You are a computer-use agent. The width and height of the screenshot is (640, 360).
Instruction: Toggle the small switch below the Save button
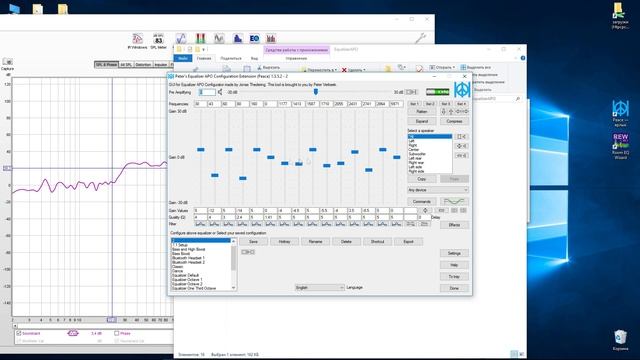tap(248, 252)
